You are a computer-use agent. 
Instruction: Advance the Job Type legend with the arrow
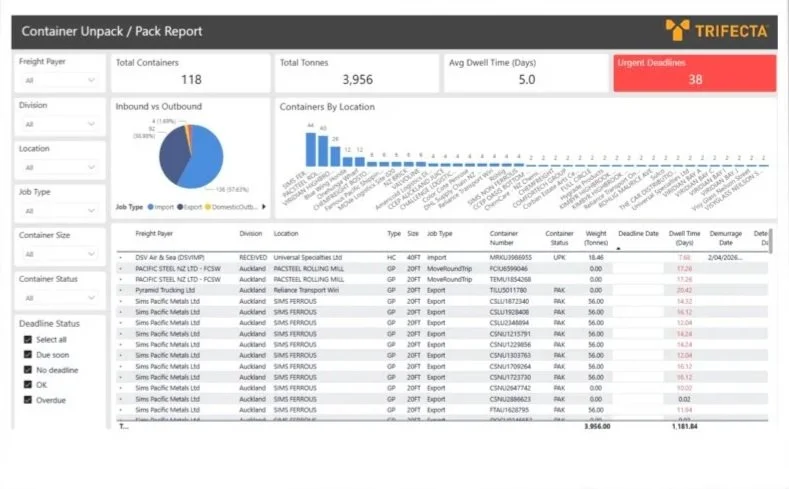coord(264,207)
